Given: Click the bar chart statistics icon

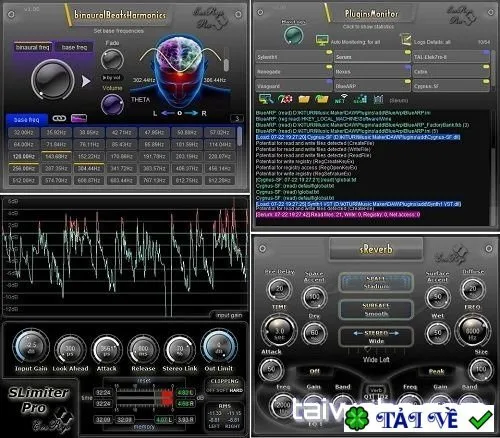Looking at the screenshot, I should (x=360, y=99).
